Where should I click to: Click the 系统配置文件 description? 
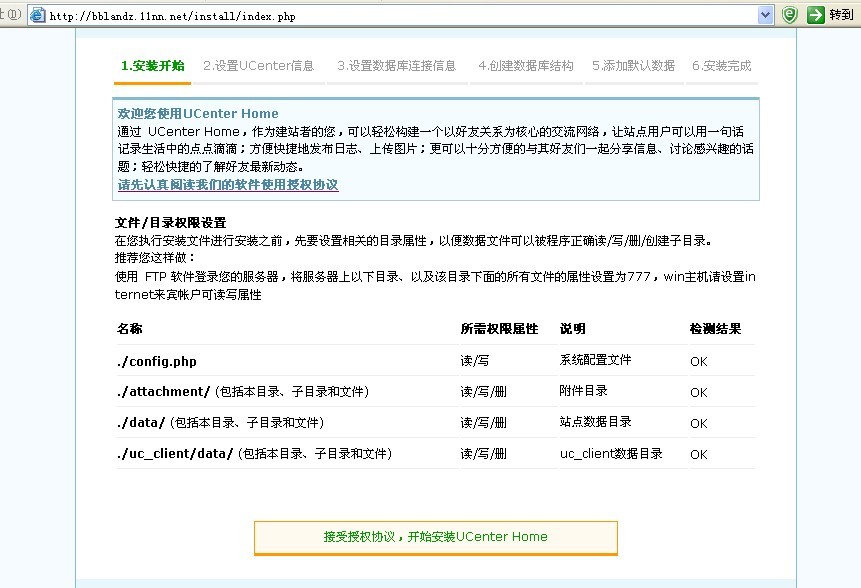click(x=595, y=360)
